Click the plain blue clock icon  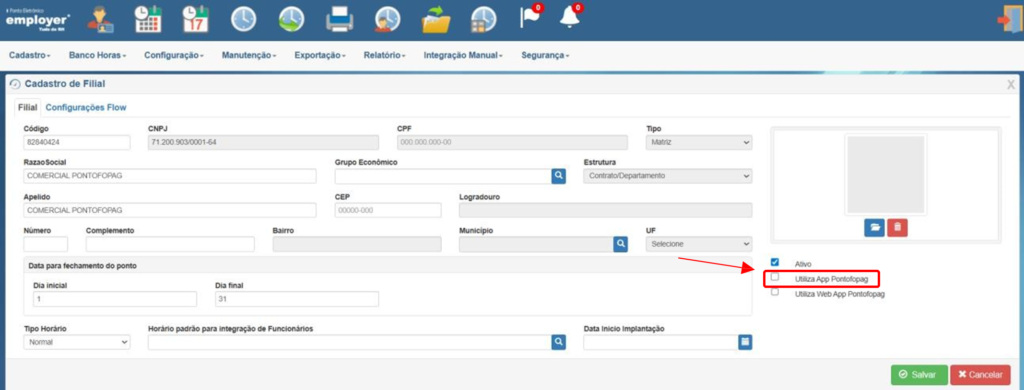[x=243, y=20]
